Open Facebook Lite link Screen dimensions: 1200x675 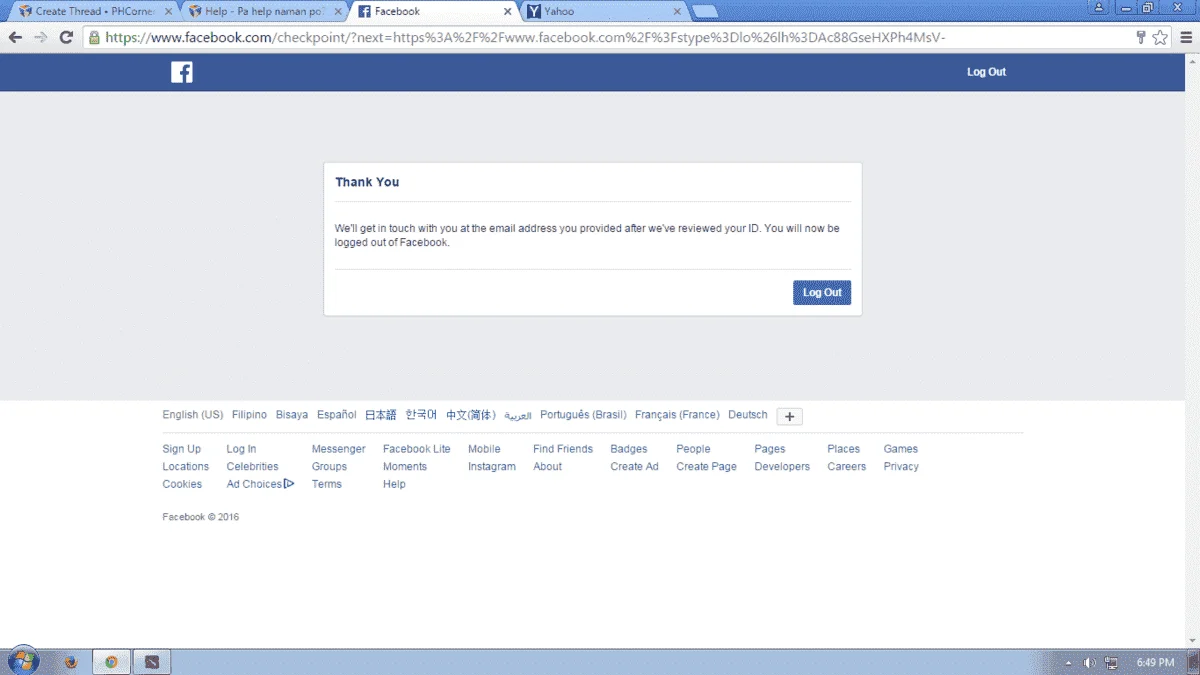[x=417, y=449]
